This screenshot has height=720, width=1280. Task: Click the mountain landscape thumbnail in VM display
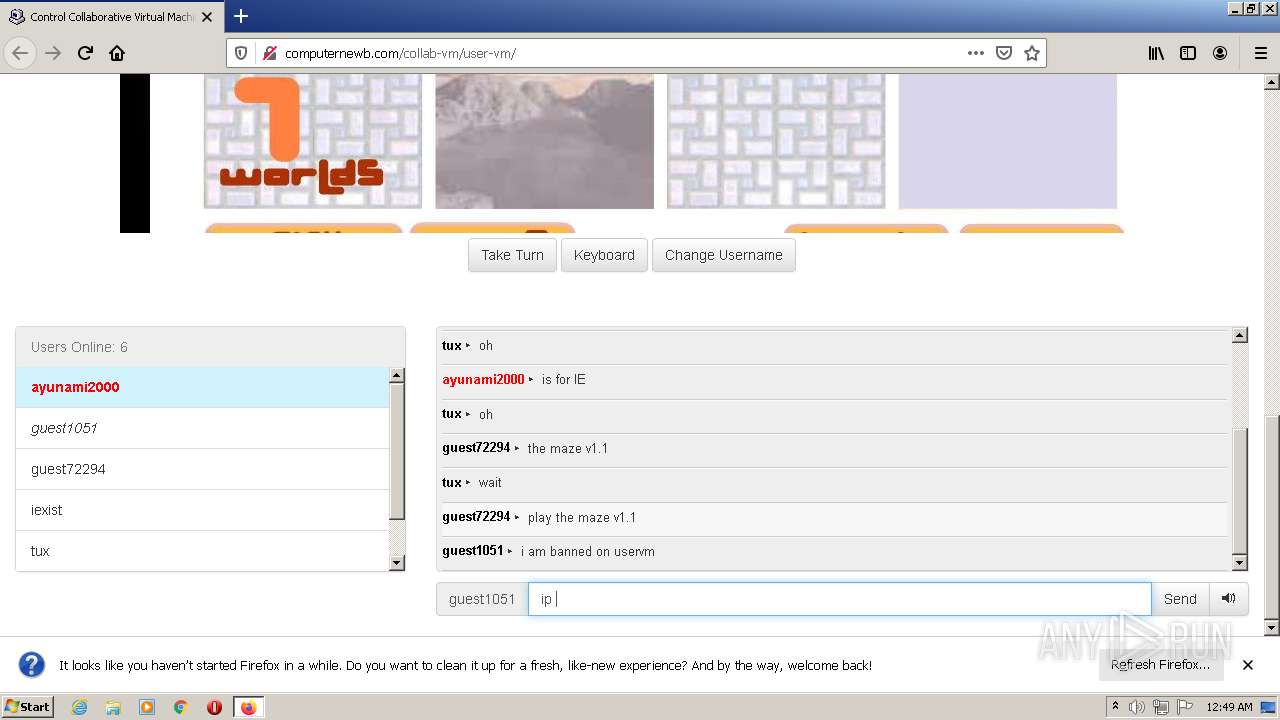pos(544,141)
